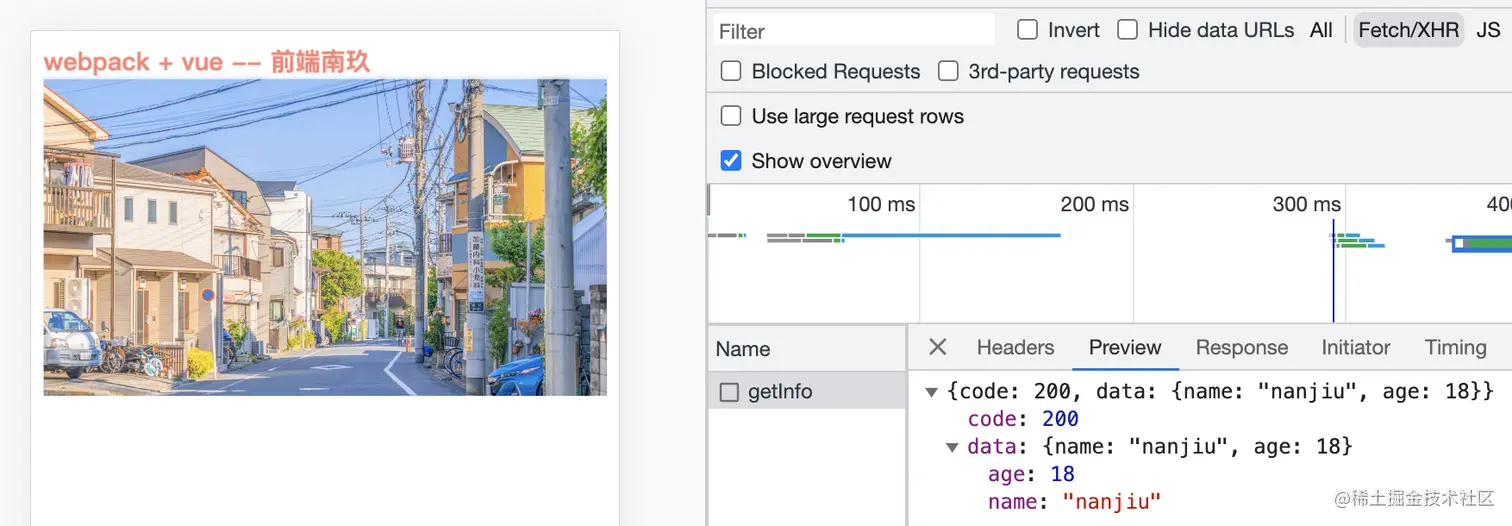Enable Blocked Requests checkbox
Viewport: 1512px width, 526px height.
[x=731, y=71]
